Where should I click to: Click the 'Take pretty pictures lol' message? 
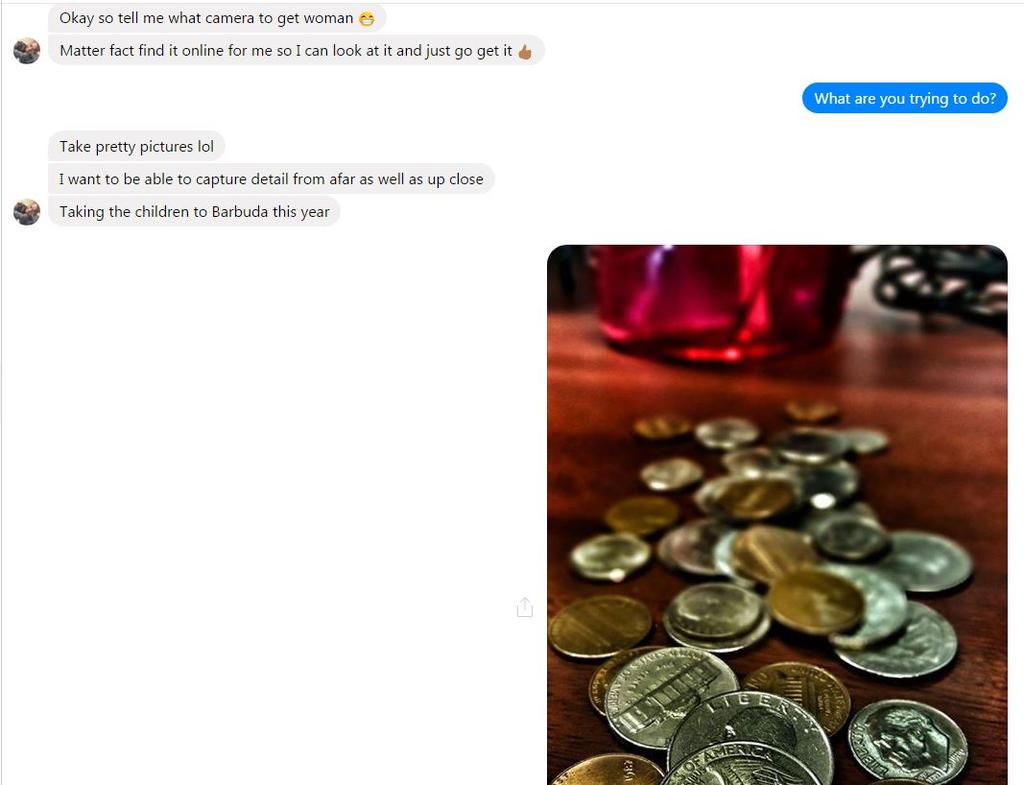pyautogui.click(x=136, y=146)
